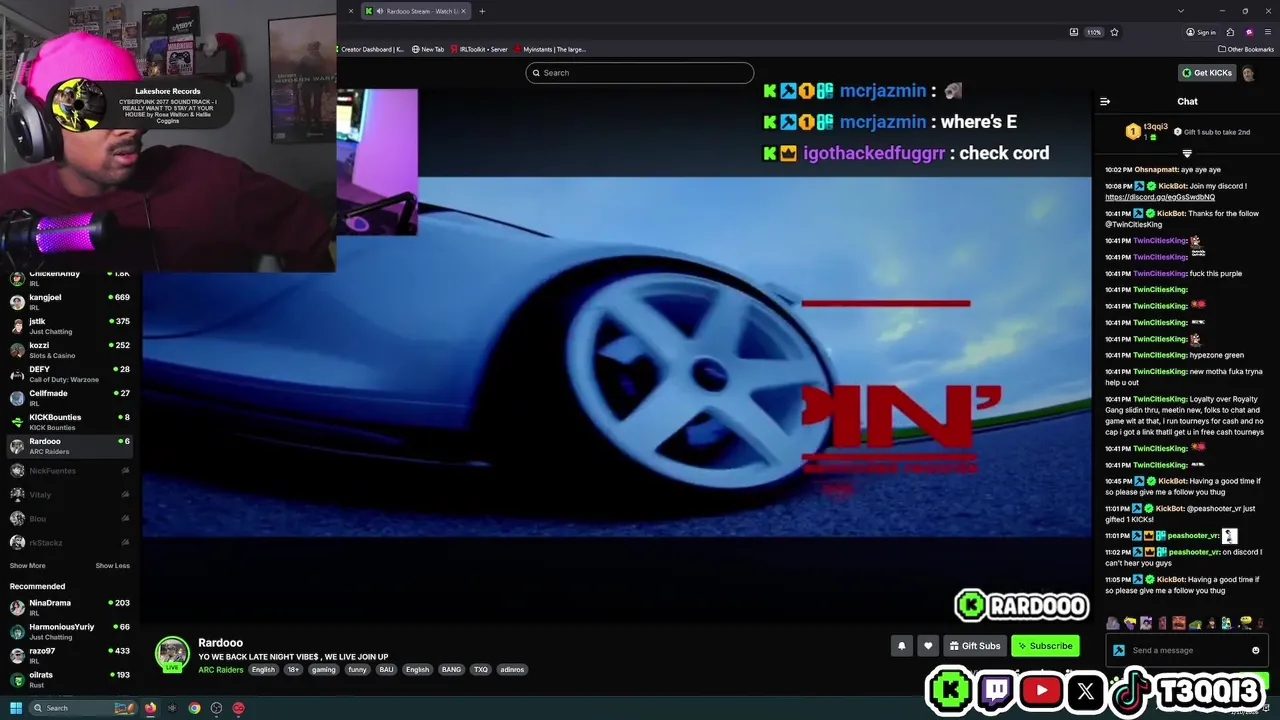Open the Windows Start menu
This screenshot has height=720, width=1280.
(15, 708)
